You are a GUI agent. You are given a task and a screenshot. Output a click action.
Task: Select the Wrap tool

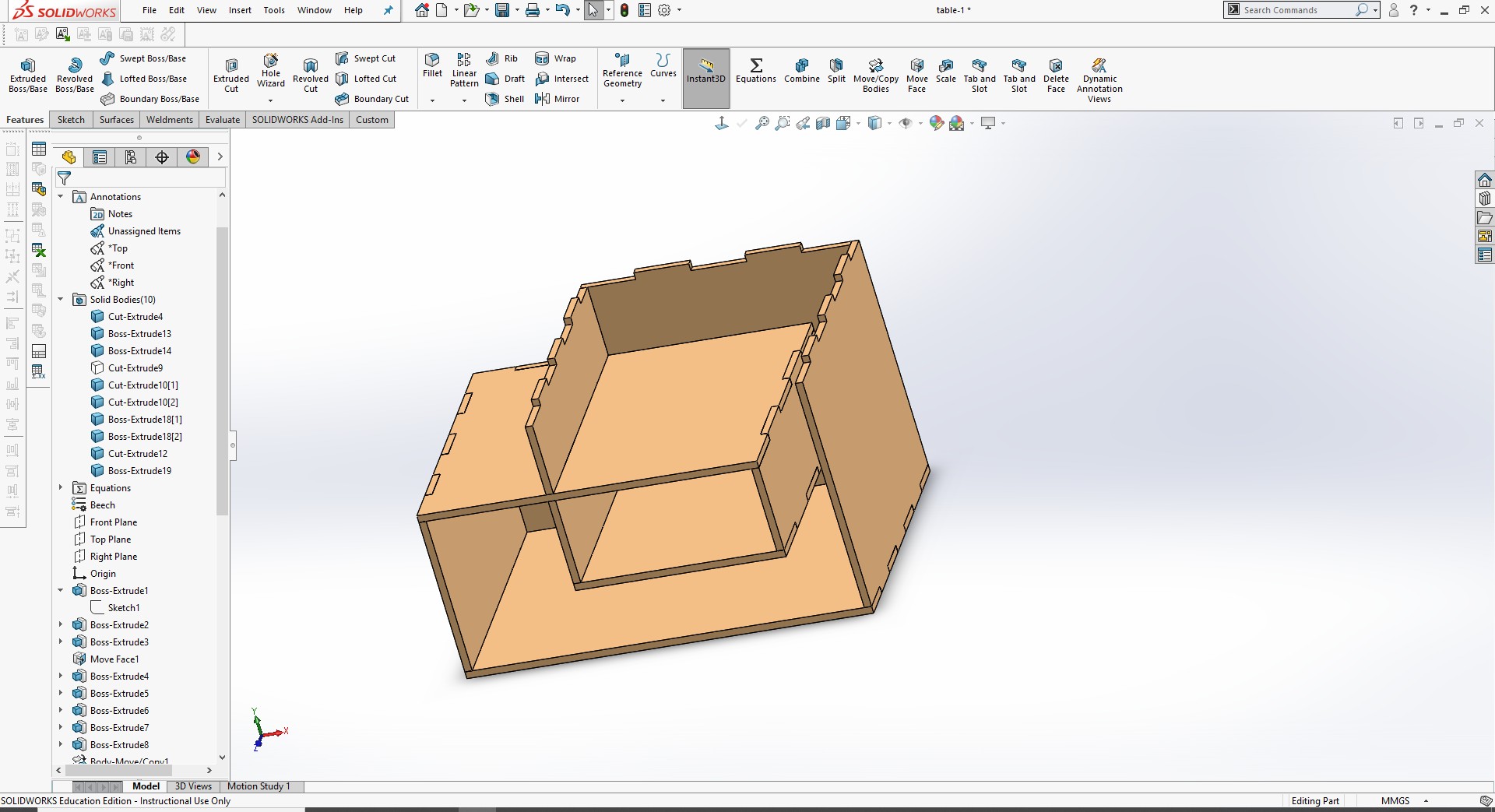(x=556, y=58)
